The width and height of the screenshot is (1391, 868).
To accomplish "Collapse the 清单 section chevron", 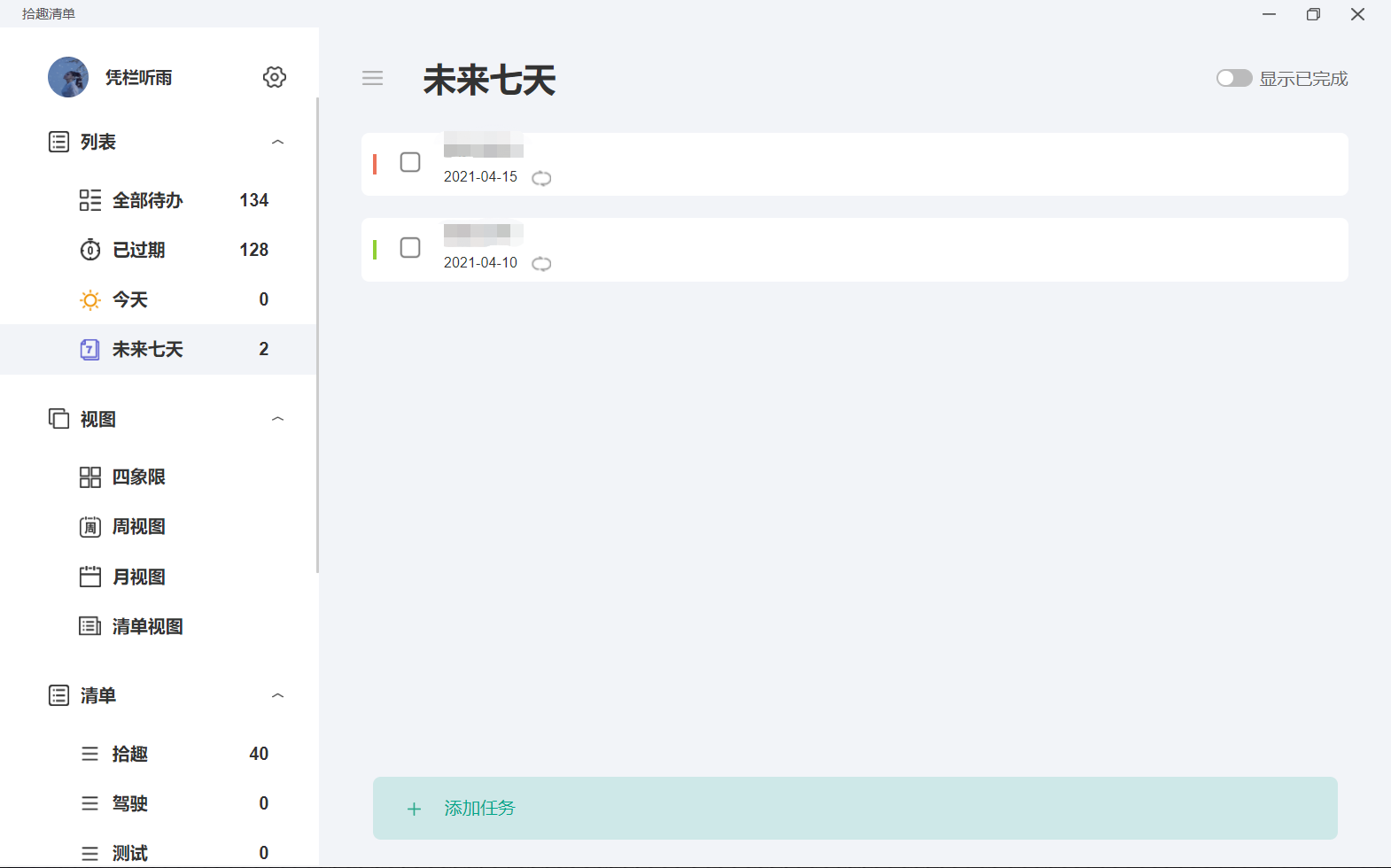I will 277,695.
